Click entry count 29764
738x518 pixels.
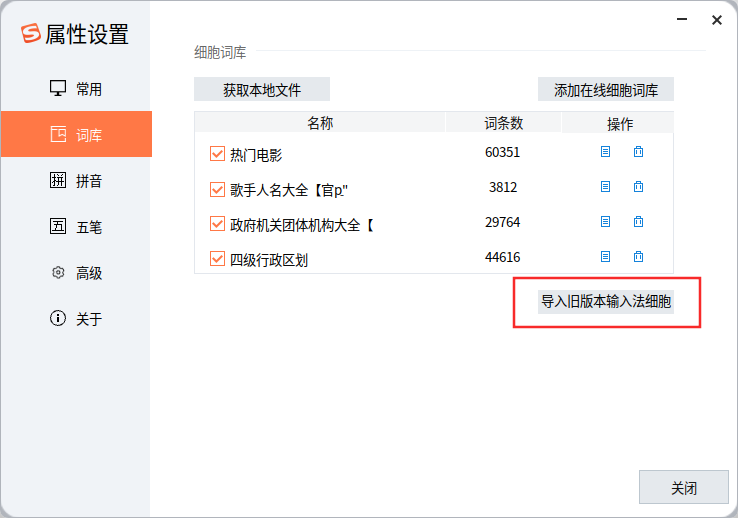click(502, 222)
